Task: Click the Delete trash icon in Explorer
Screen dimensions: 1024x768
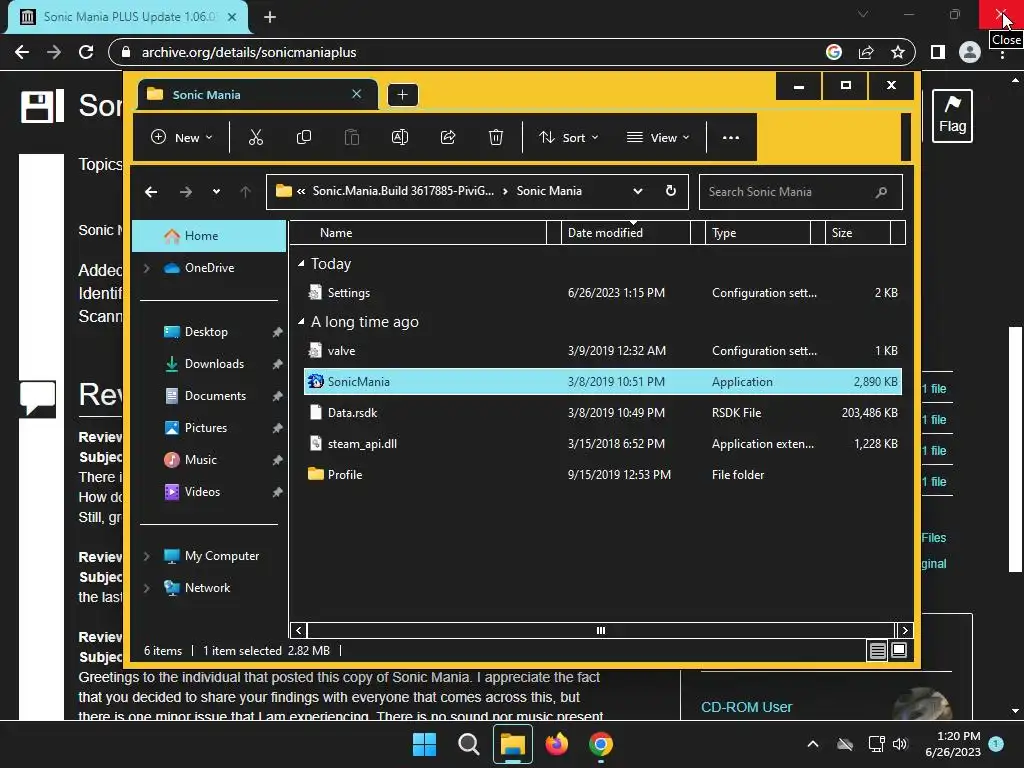Action: click(496, 137)
